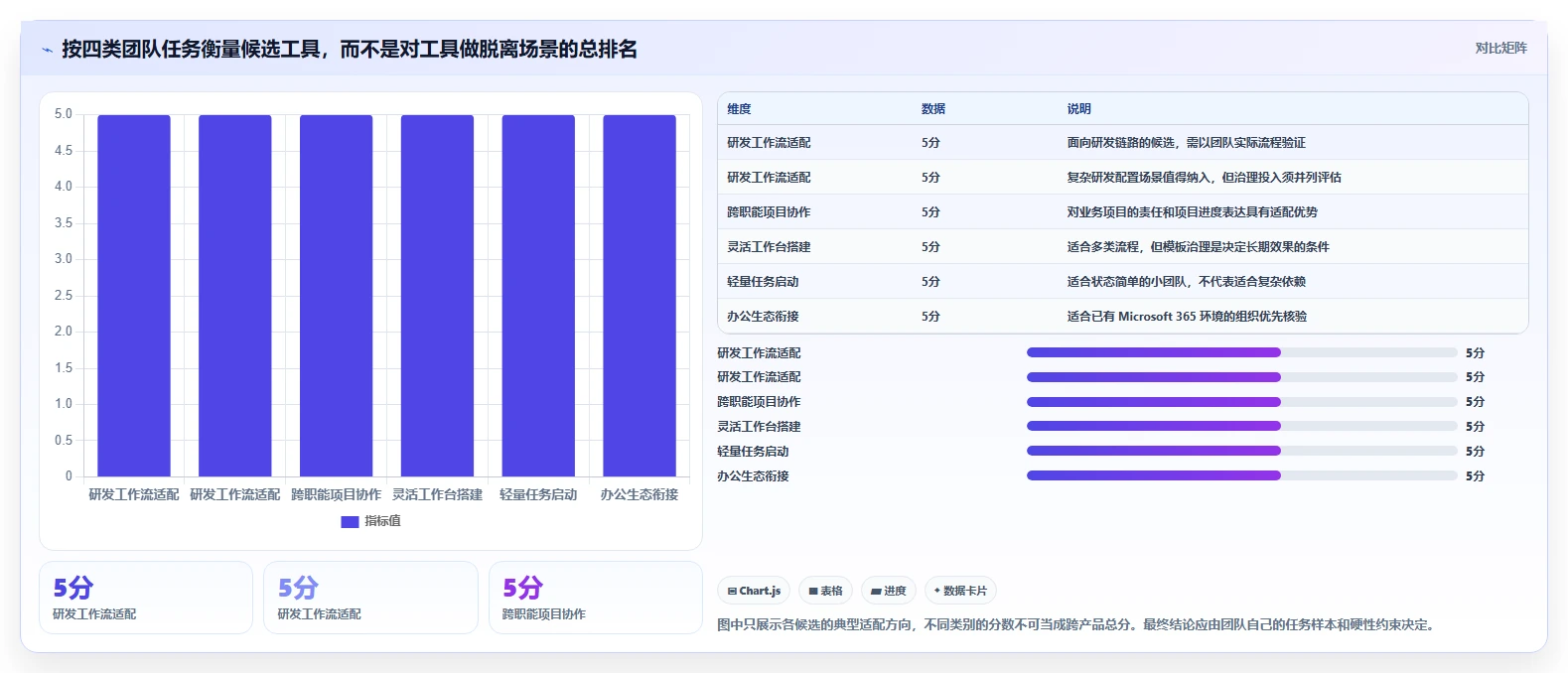Click the footer note starting with 图中只展示
This screenshot has width=1568, height=673.
click(x=1075, y=625)
